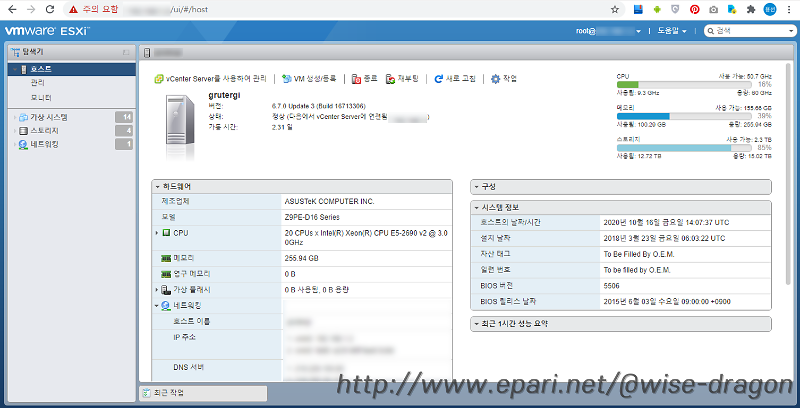
Task: Expand the 구성 panel header
Action: [x=621, y=187]
